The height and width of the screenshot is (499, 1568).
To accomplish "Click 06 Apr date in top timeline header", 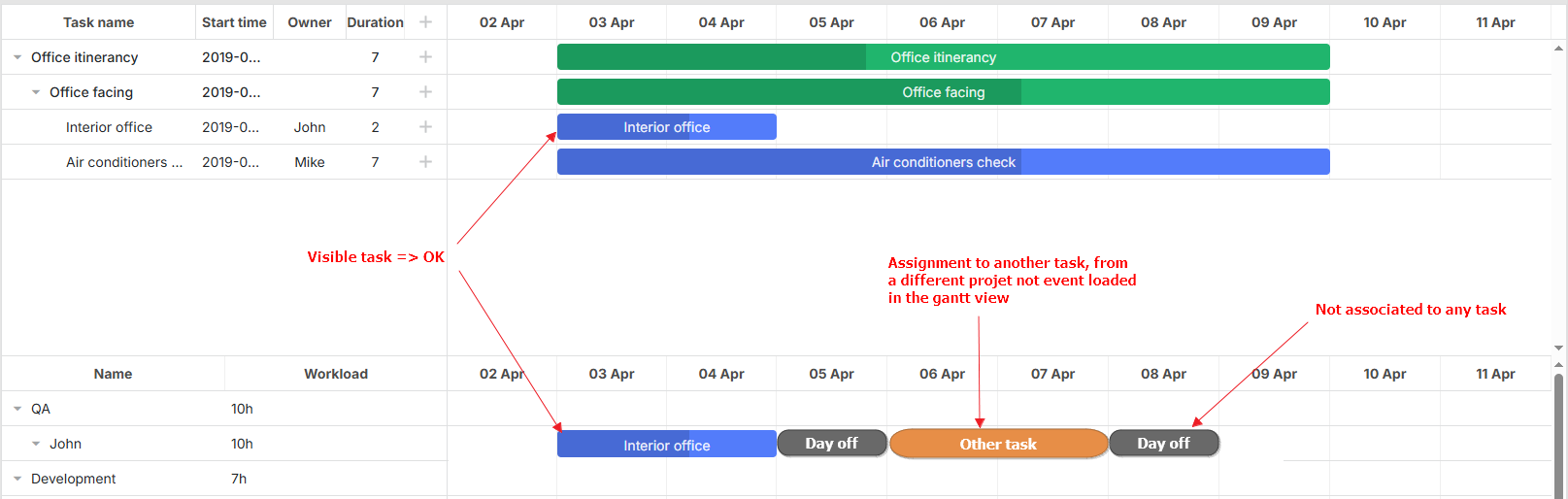I will (942, 22).
